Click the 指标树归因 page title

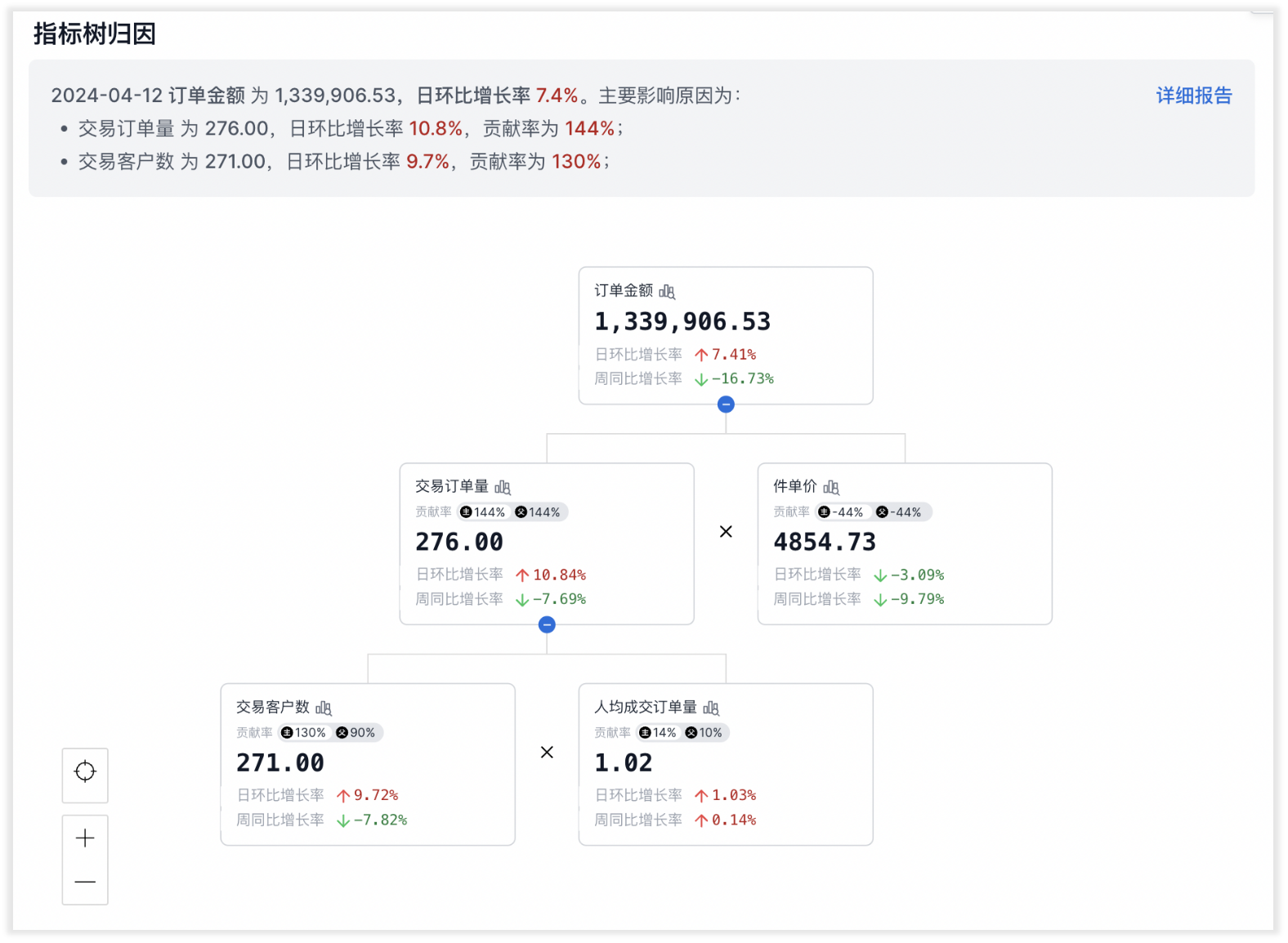tap(95, 34)
